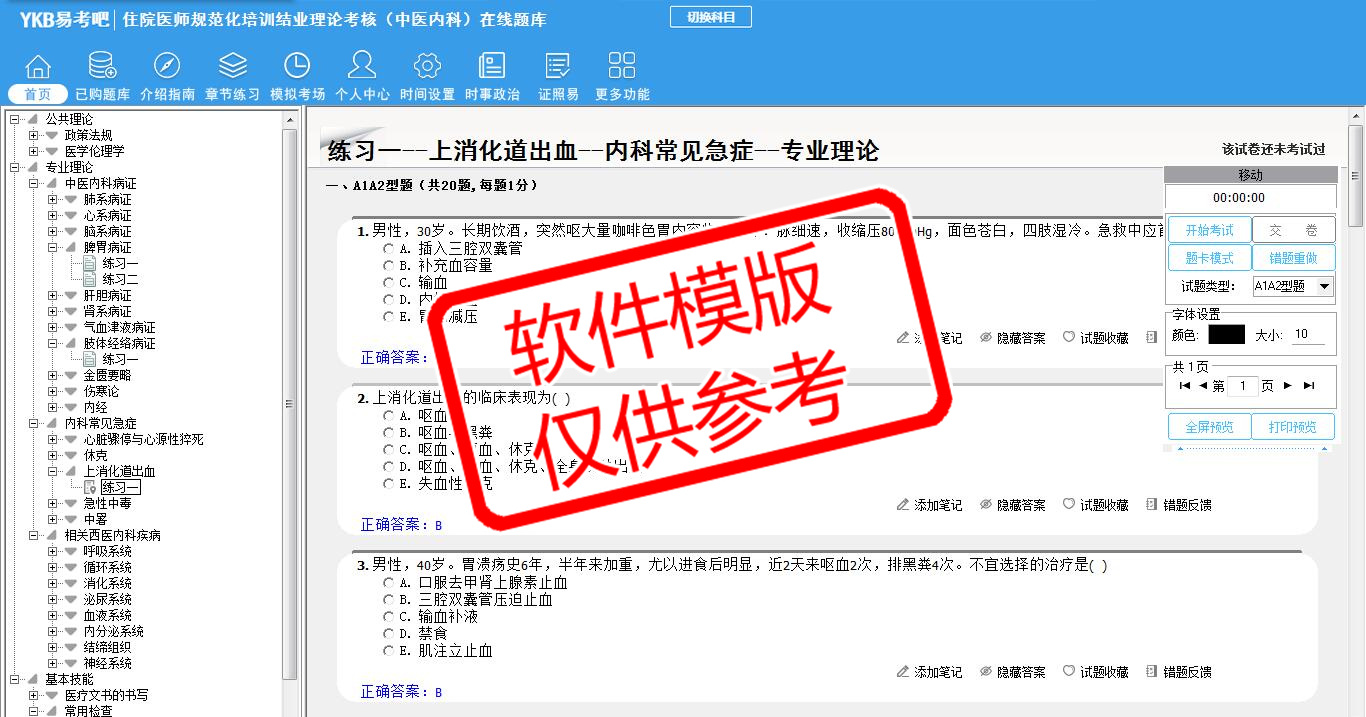Select option B 三腔双囊管压迫止血 in question 3
Viewport: 1366px width, 717px height.
388,600
